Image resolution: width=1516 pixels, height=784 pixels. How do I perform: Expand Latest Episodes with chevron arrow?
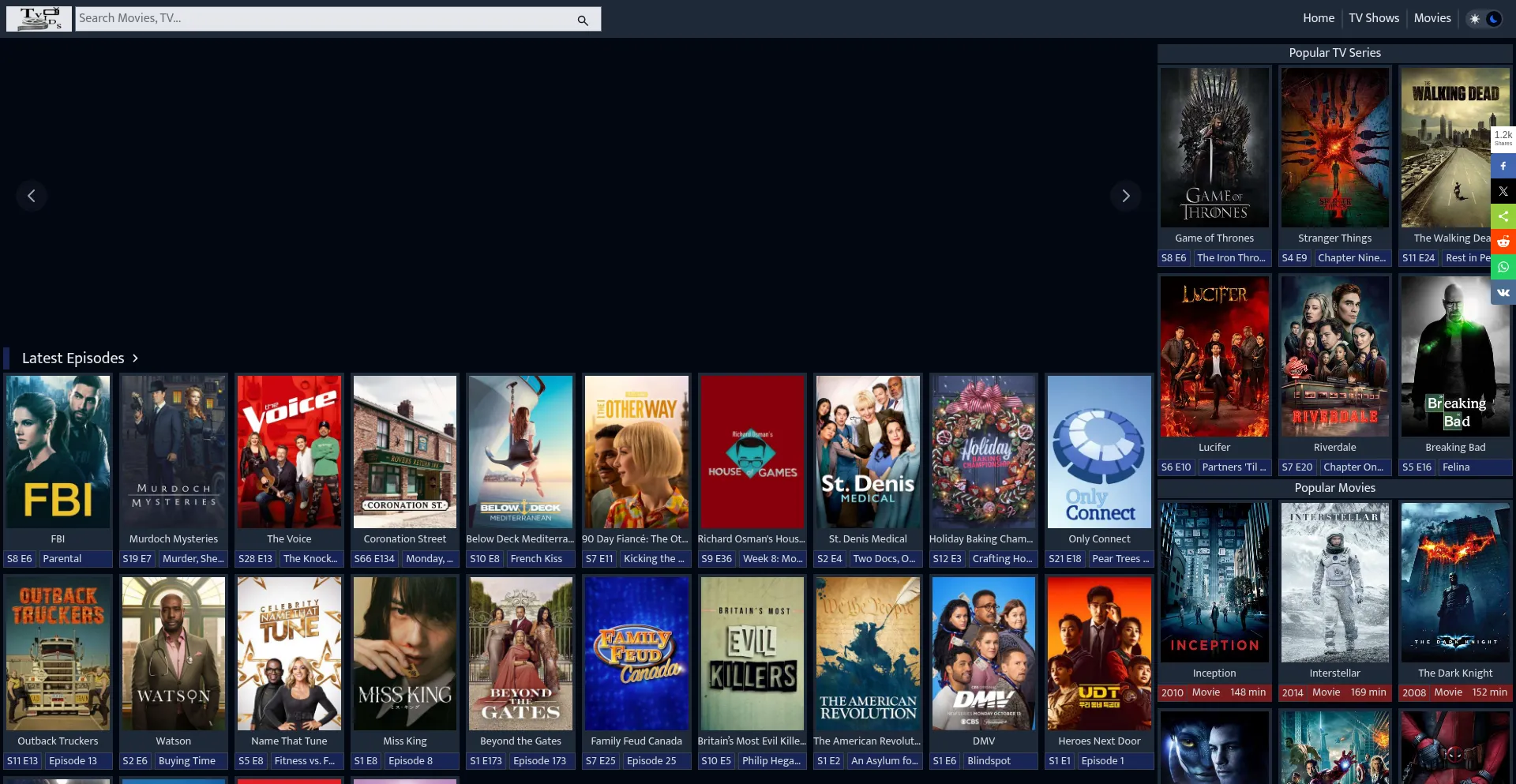click(x=135, y=358)
